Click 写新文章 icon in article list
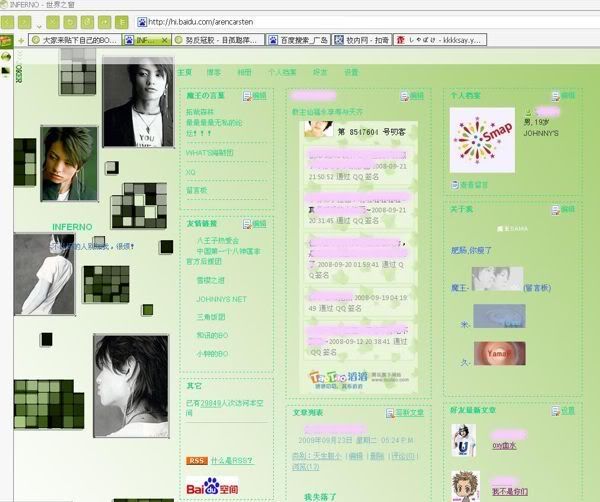600x502 pixels. pyautogui.click(x=404, y=412)
